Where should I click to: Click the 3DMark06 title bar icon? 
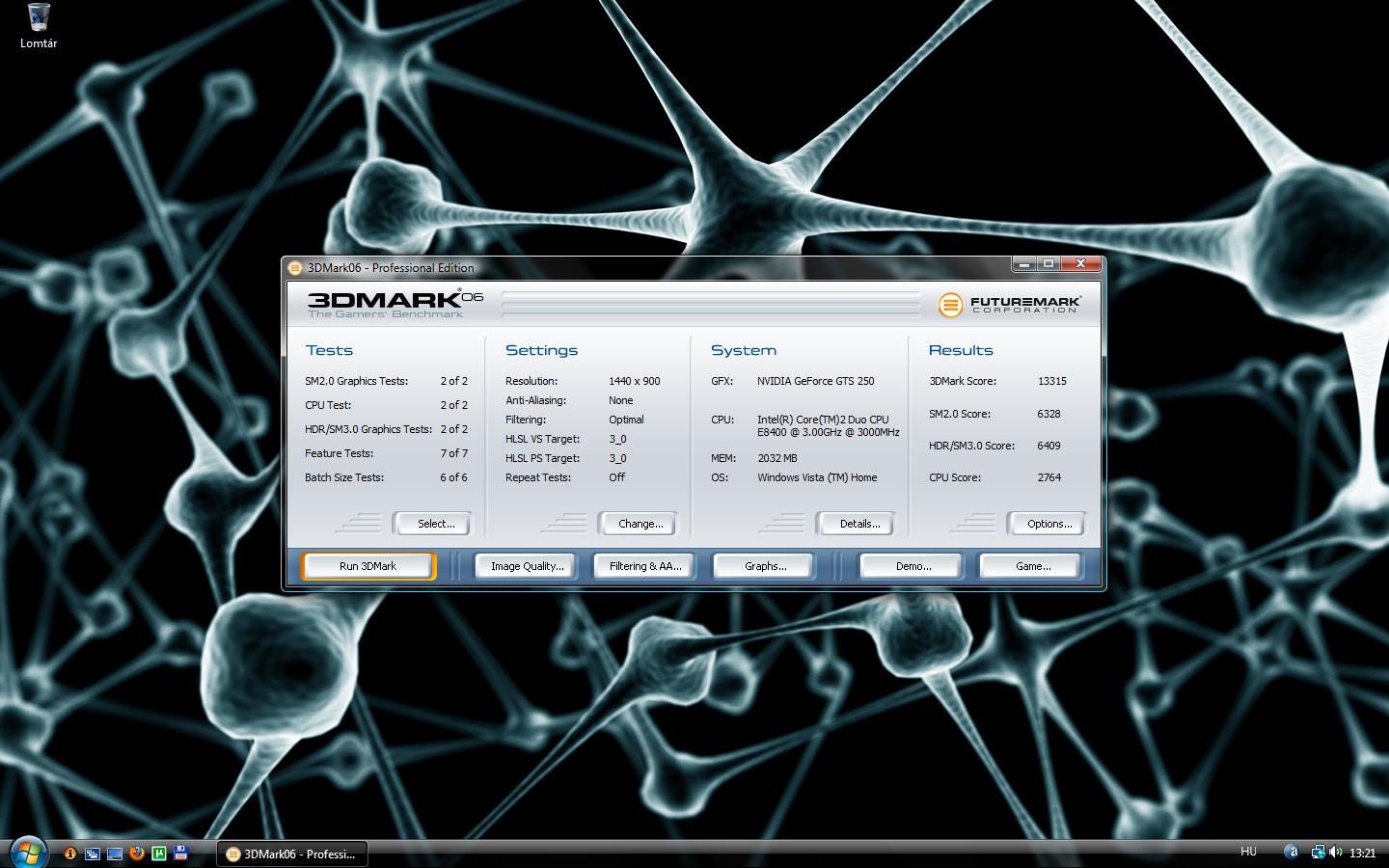[x=295, y=268]
